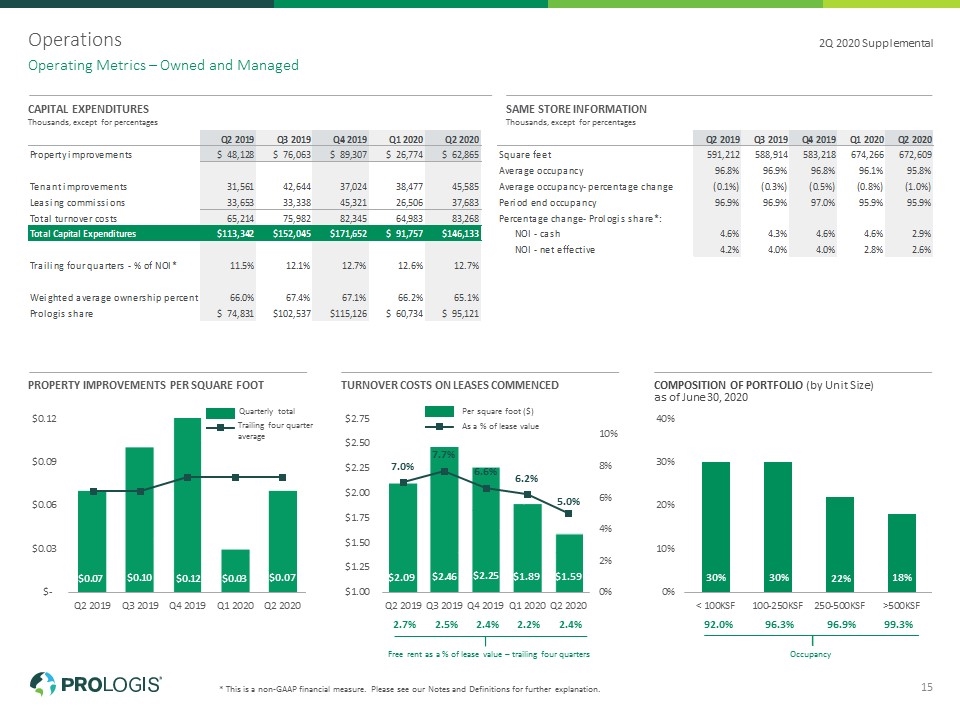Click the Prologis share row label
Image resolution: width=960 pixels, height=720 pixels.
[x=61, y=313]
